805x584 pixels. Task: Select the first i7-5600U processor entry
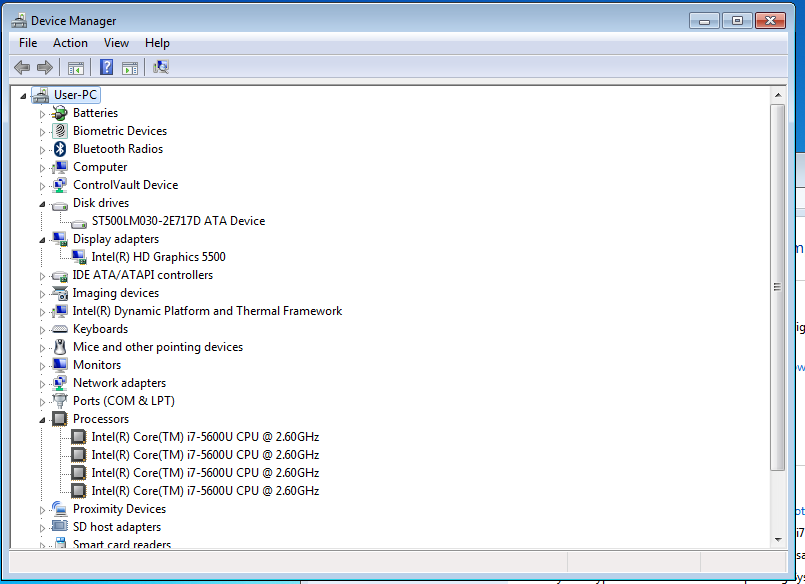(x=205, y=437)
